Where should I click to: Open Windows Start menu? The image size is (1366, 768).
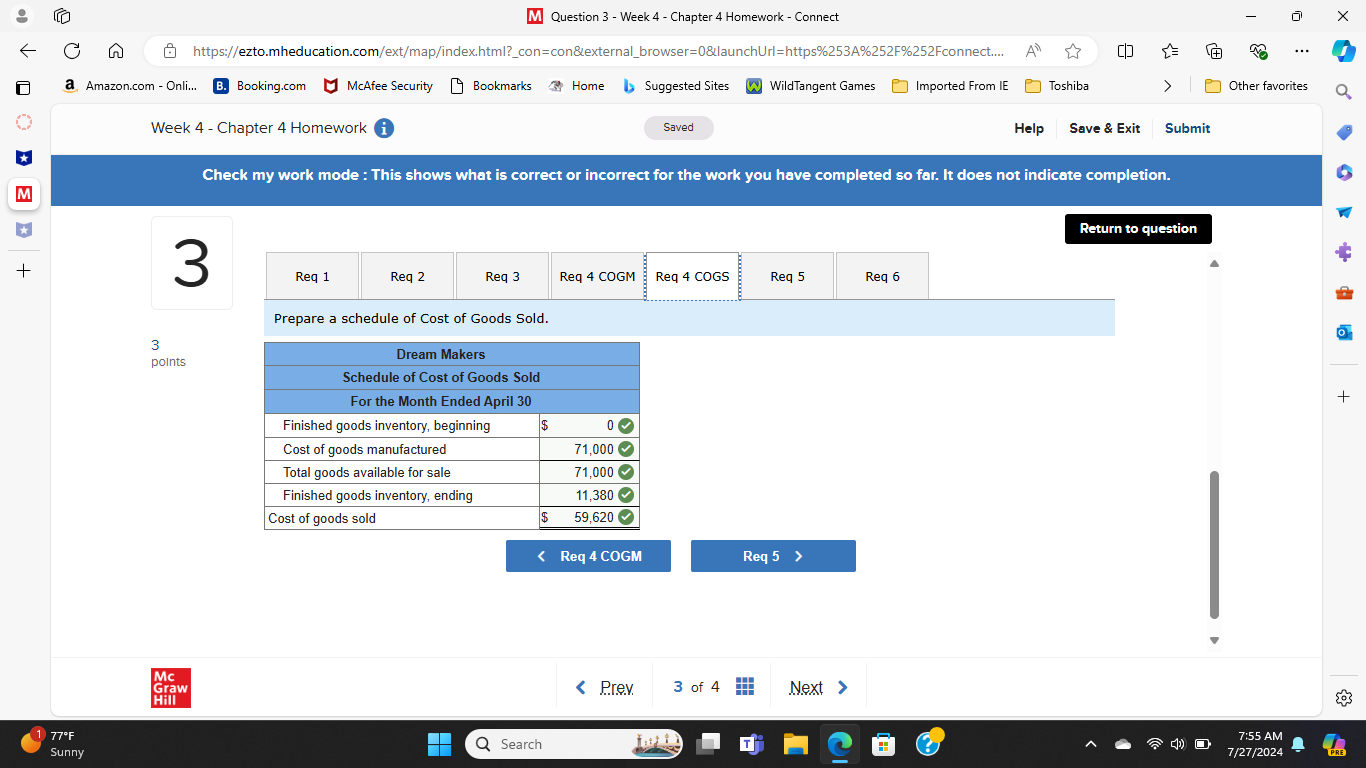[440, 744]
